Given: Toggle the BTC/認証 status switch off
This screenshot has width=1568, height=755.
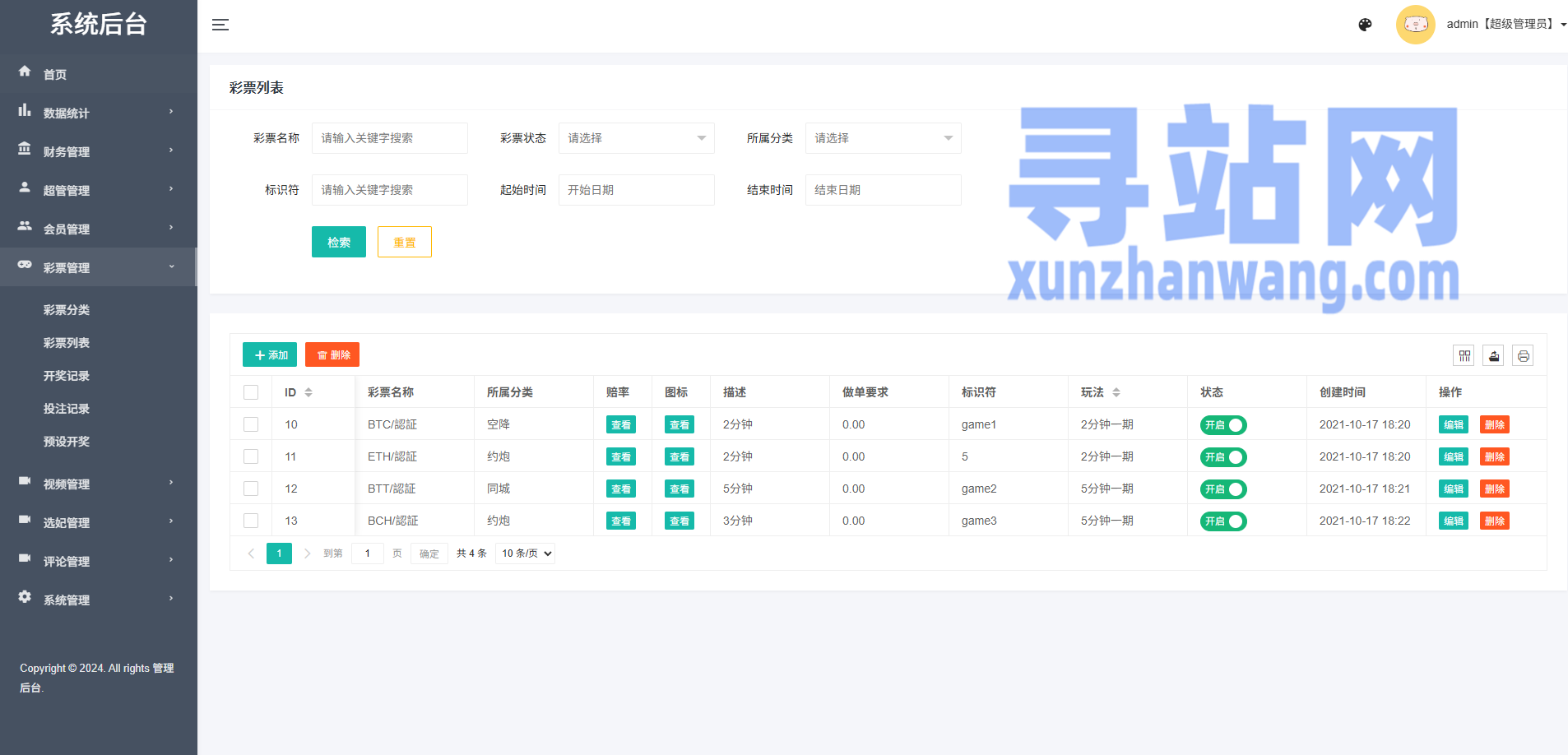Looking at the screenshot, I should coord(1223,425).
